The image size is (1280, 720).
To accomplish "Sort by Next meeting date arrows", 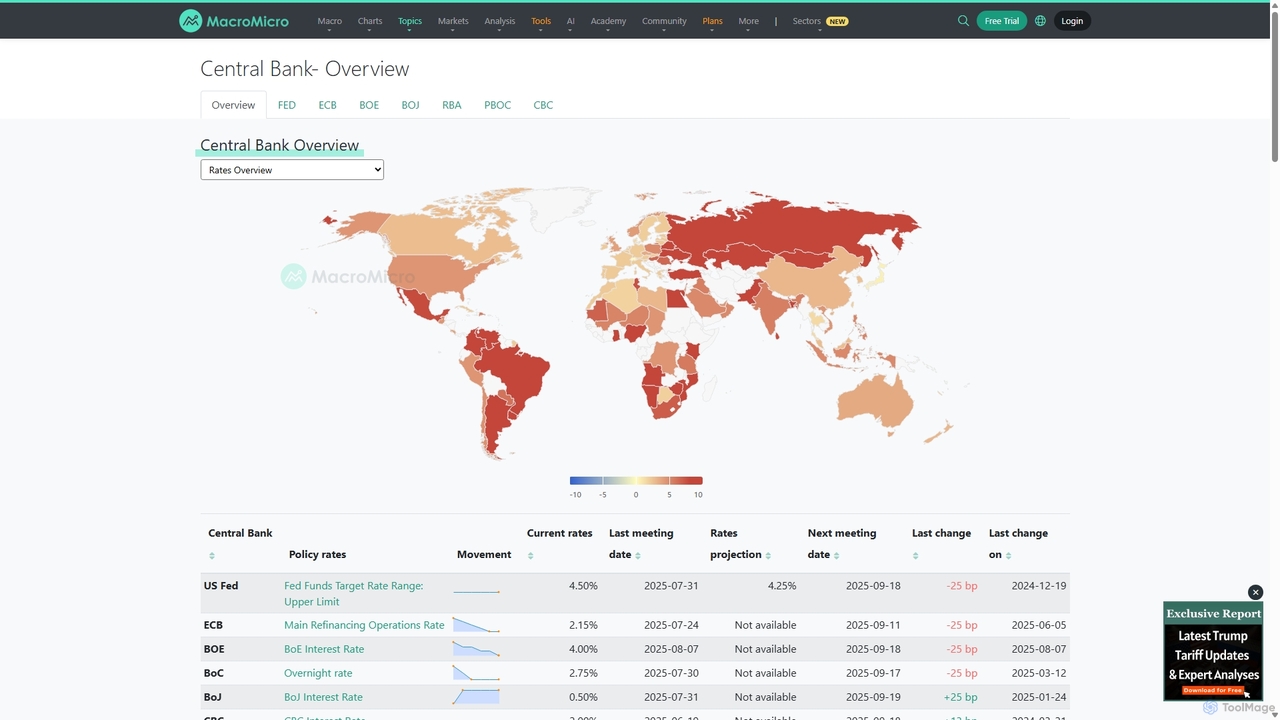I will point(837,556).
